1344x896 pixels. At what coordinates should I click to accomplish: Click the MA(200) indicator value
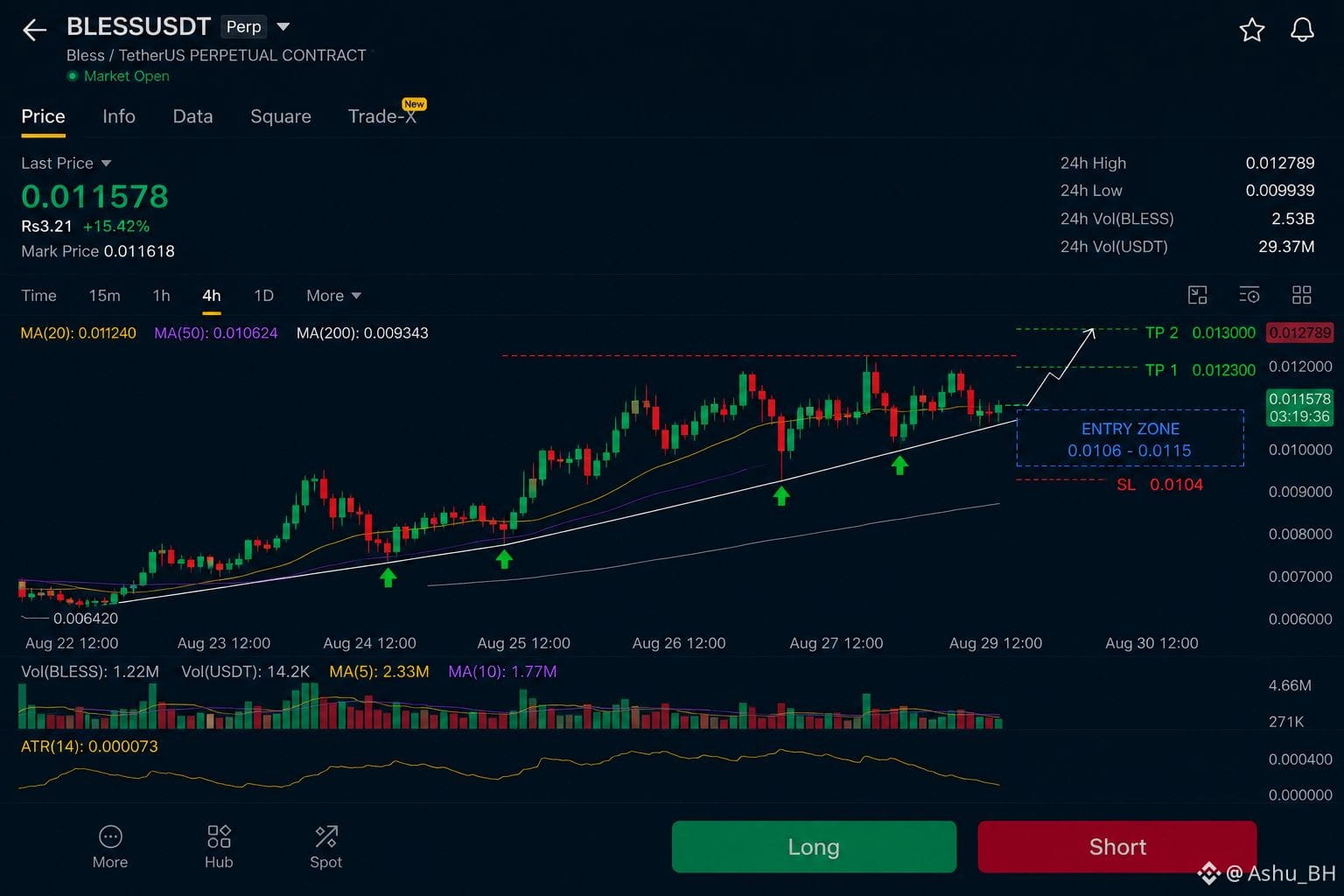(362, 332)
